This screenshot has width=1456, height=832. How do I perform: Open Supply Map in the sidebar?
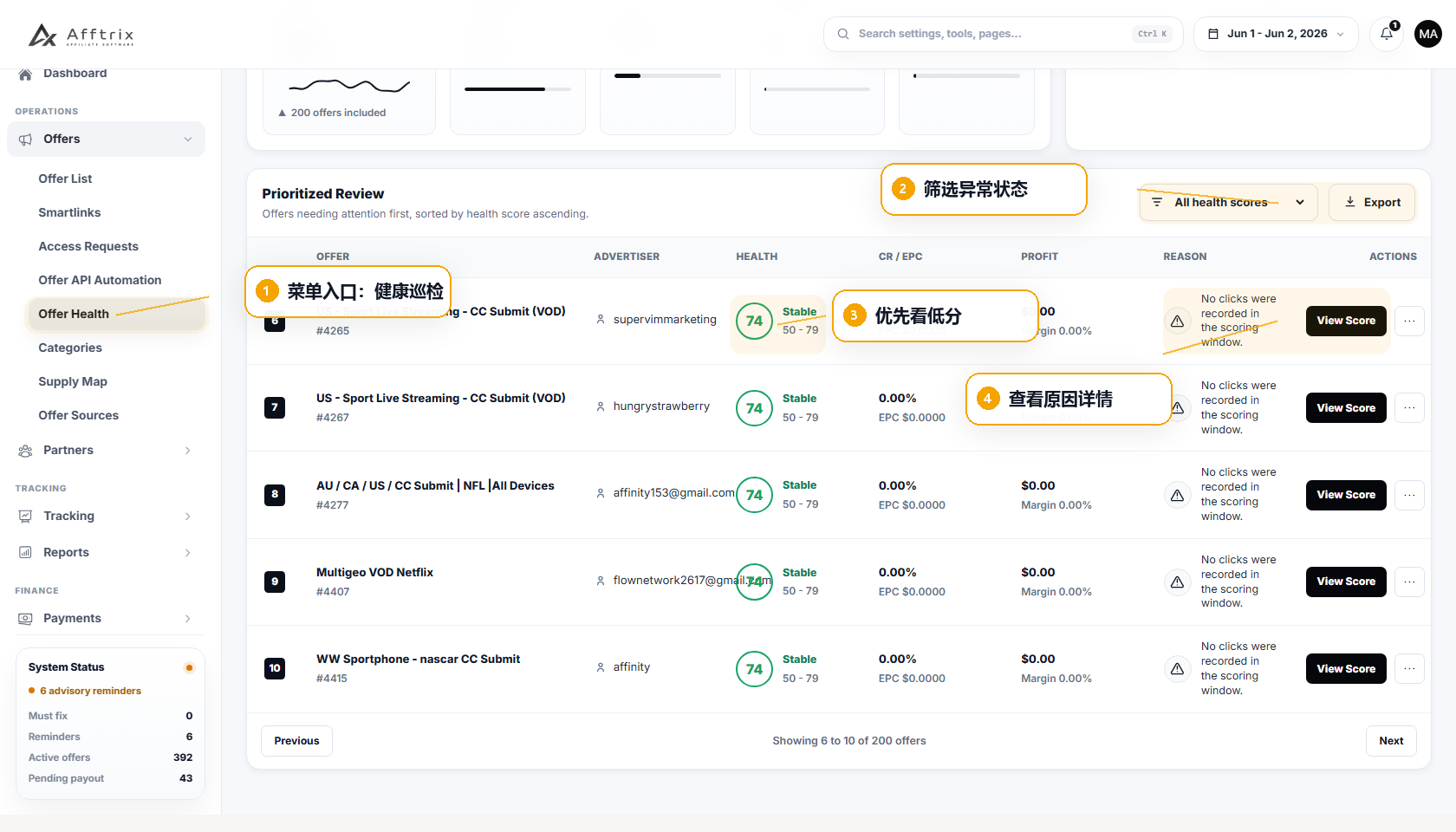coord(73,381)
